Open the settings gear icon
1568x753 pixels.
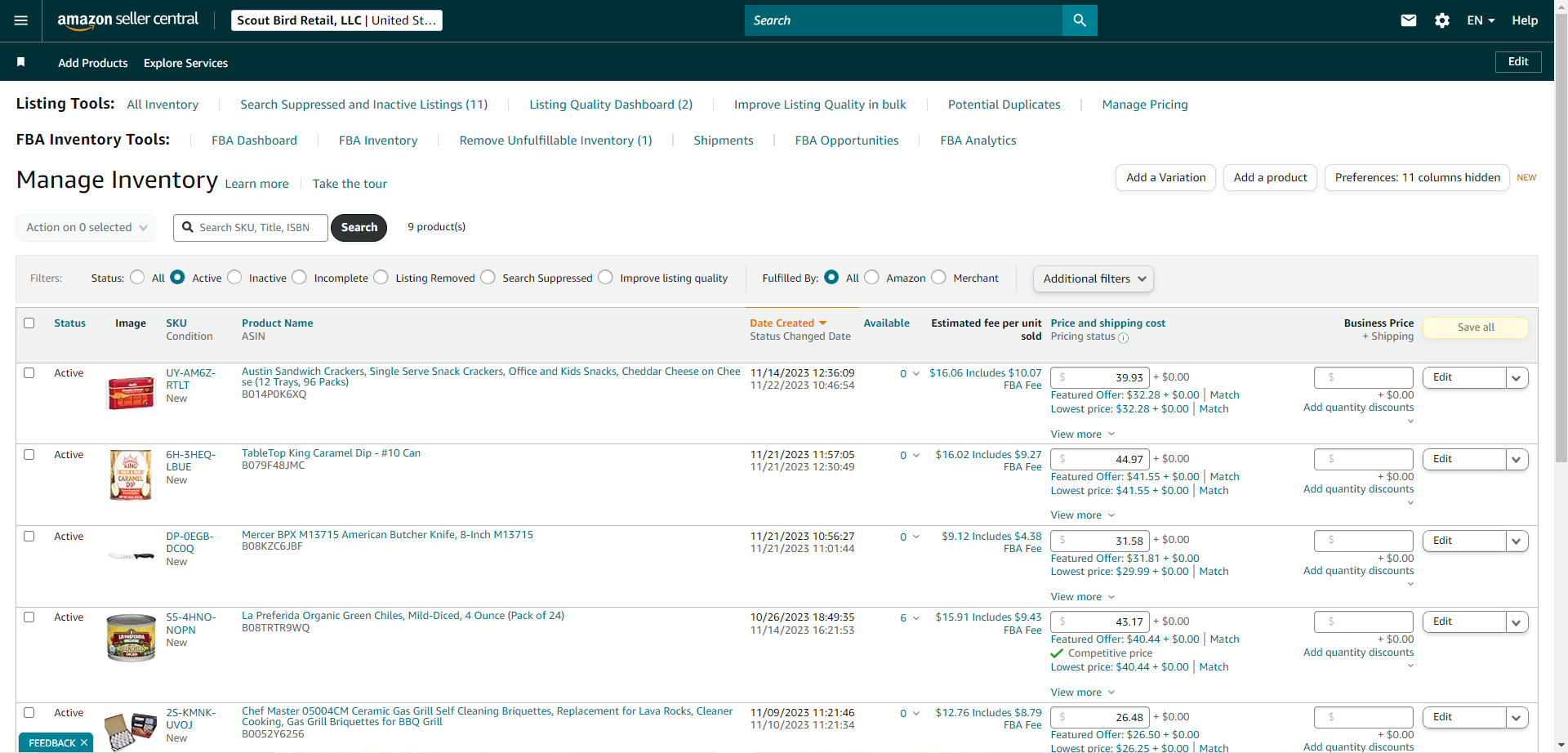(x=1442, y=20)
